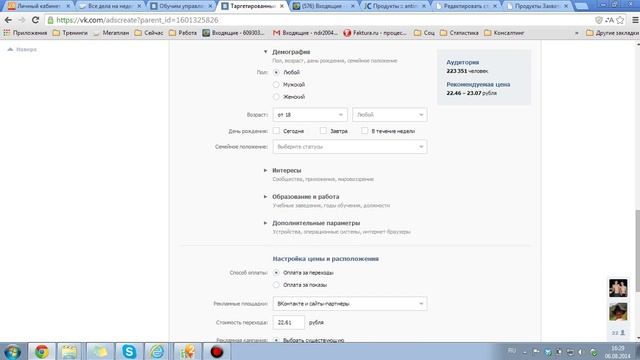Image resolution: width=640 pixels, height=360 pixels.
Task: Reload the page with the refresh icon
Action: click(35, 20)
